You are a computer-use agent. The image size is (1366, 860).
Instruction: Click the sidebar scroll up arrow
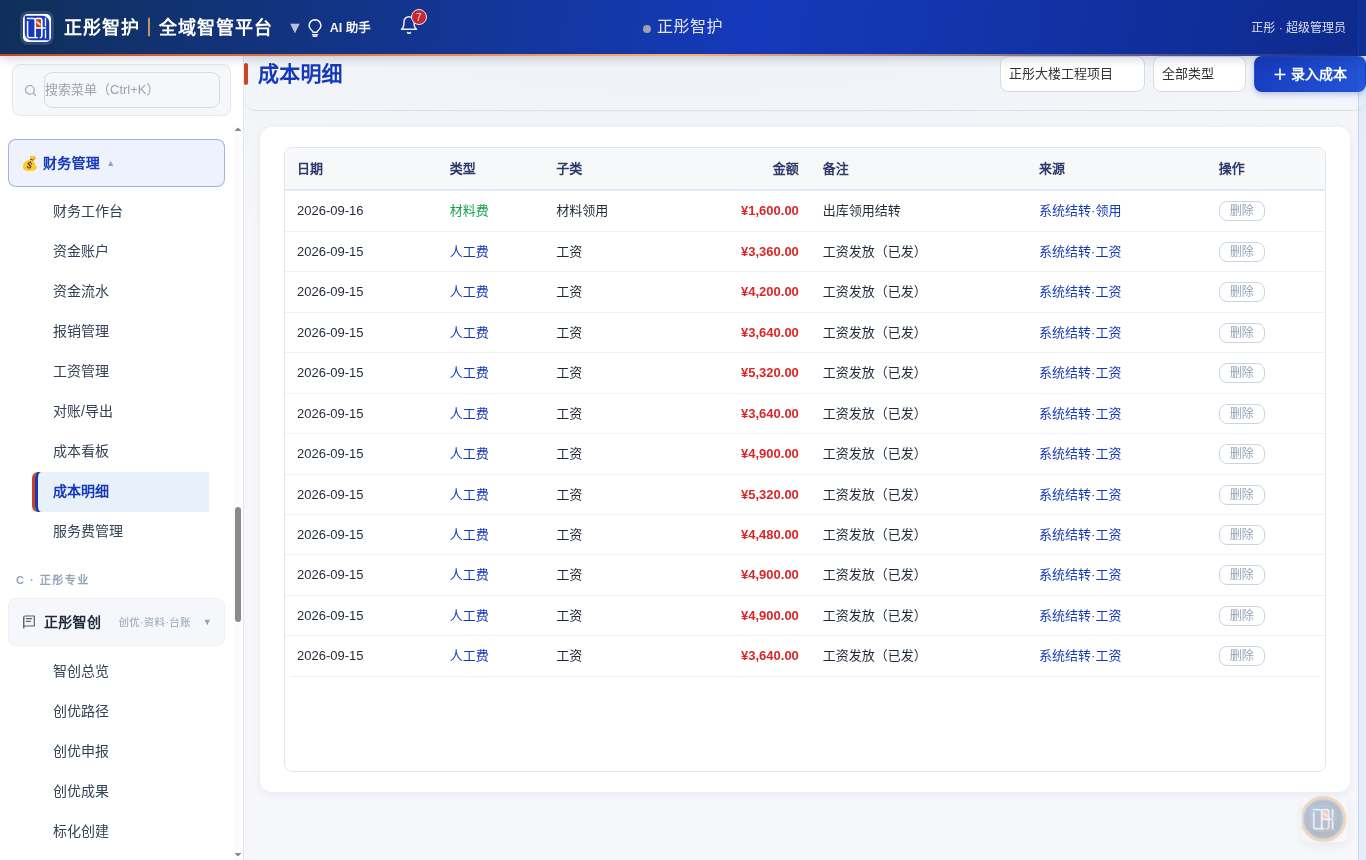(x=238, y=129)
